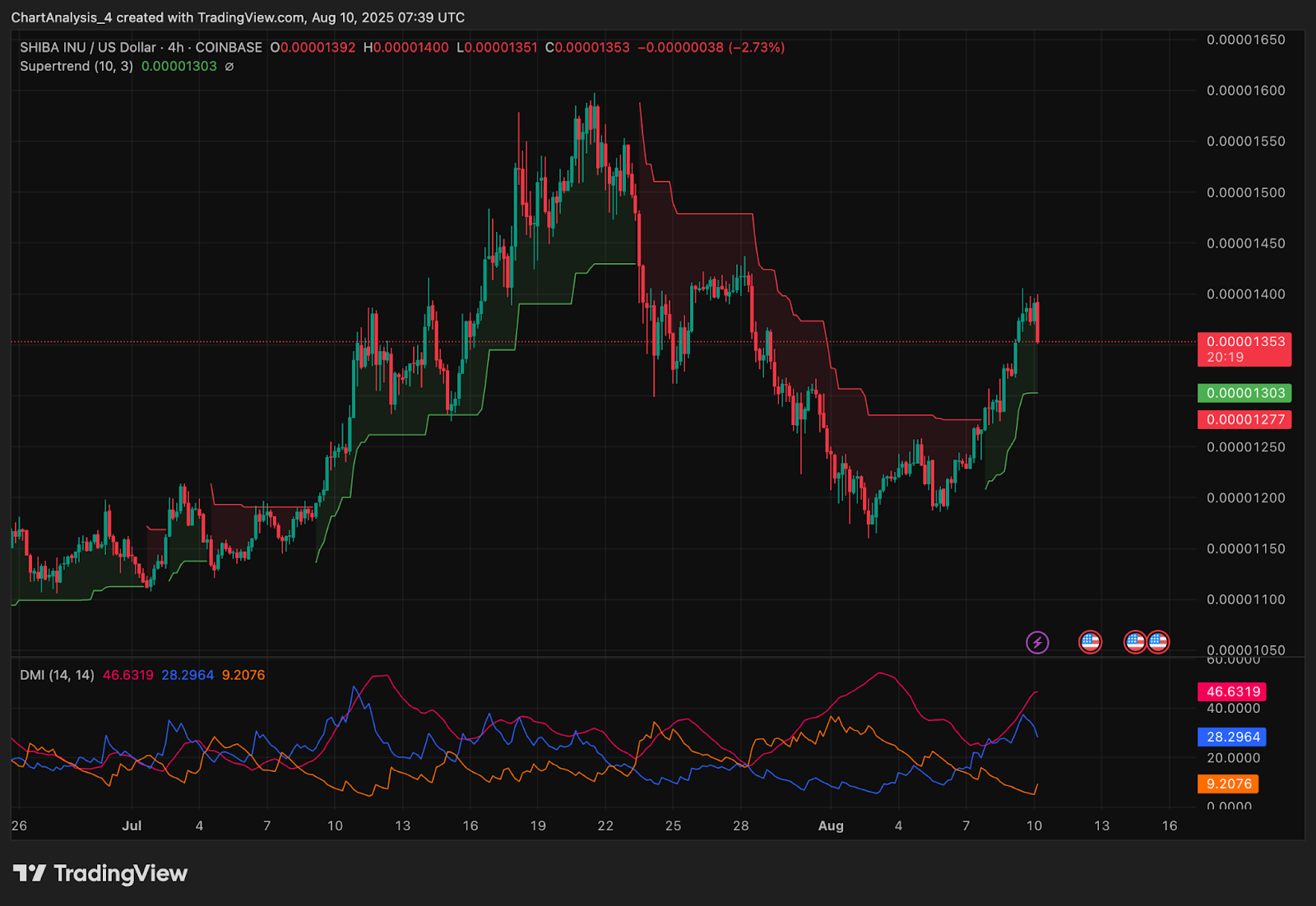
Task: Select the pink 46.6319 ADX axis label
Action: coord(1232,691)
